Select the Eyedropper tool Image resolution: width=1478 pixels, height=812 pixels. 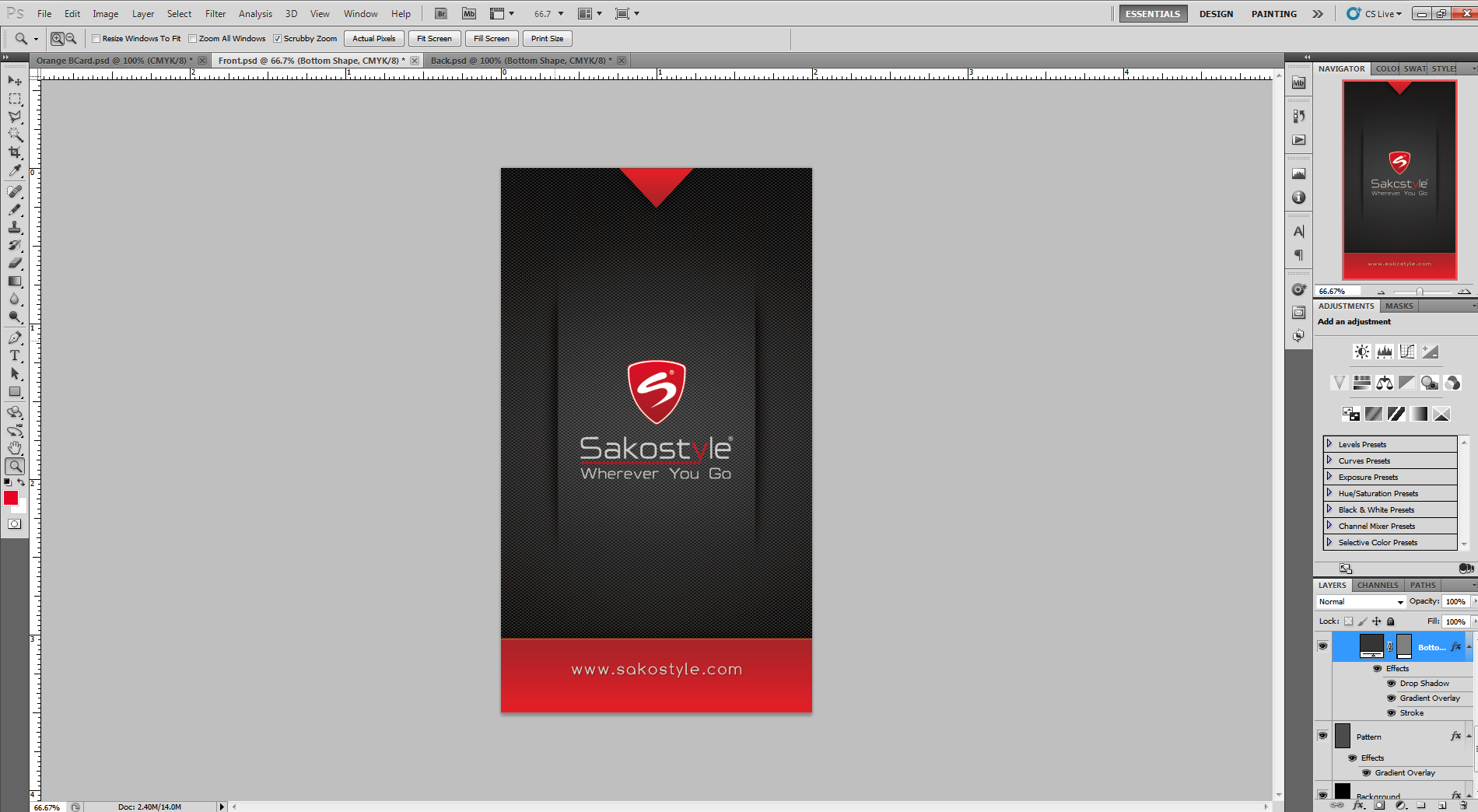pyautogui.click(x=15, y=170)
